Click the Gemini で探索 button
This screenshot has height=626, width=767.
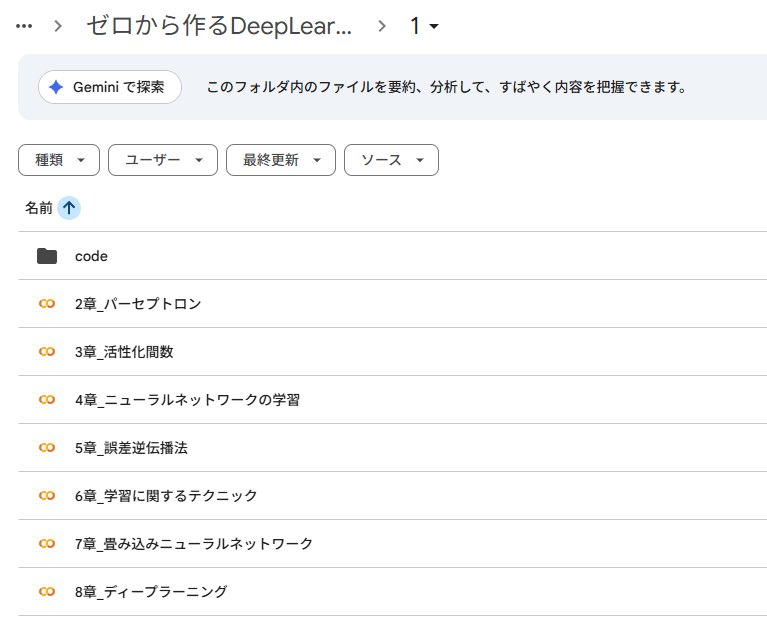click(110, 87)
